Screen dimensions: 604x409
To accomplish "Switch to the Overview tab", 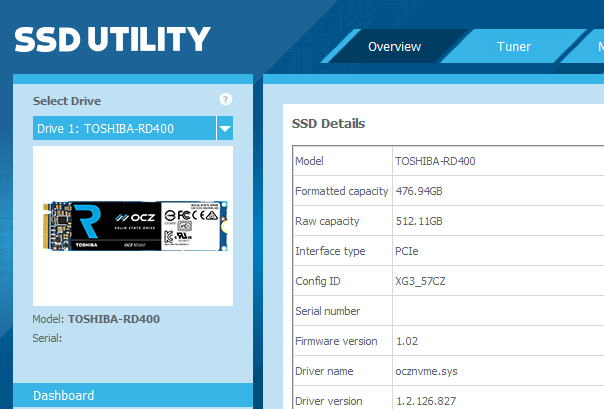I will pyautogui.click(x=394, y=47).
